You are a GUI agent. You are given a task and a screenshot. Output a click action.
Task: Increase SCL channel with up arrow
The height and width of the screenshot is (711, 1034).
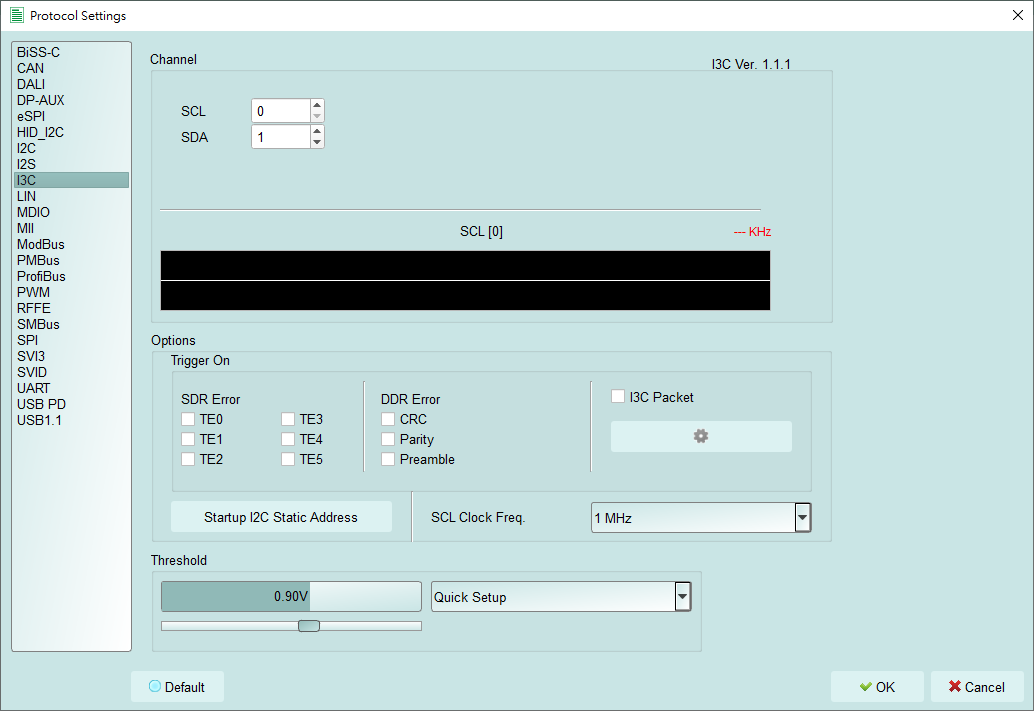click(317, 105)
